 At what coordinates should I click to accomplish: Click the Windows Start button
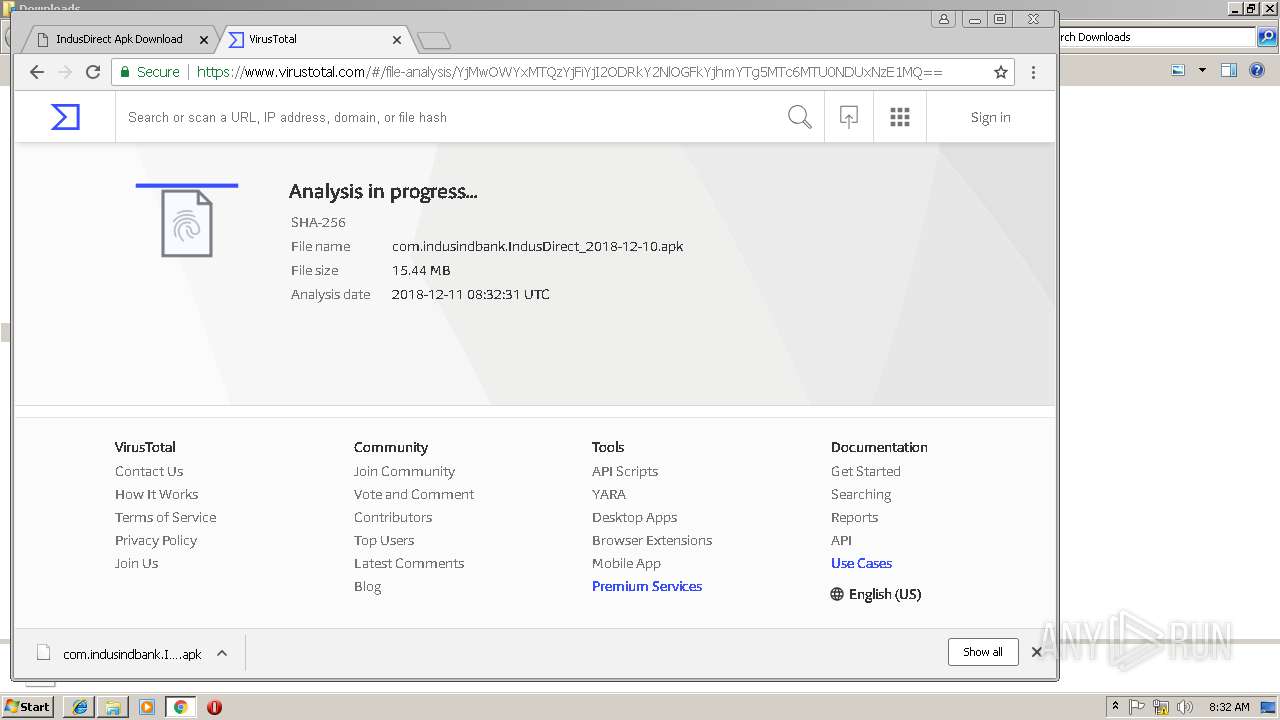click(x=28, y=707)
